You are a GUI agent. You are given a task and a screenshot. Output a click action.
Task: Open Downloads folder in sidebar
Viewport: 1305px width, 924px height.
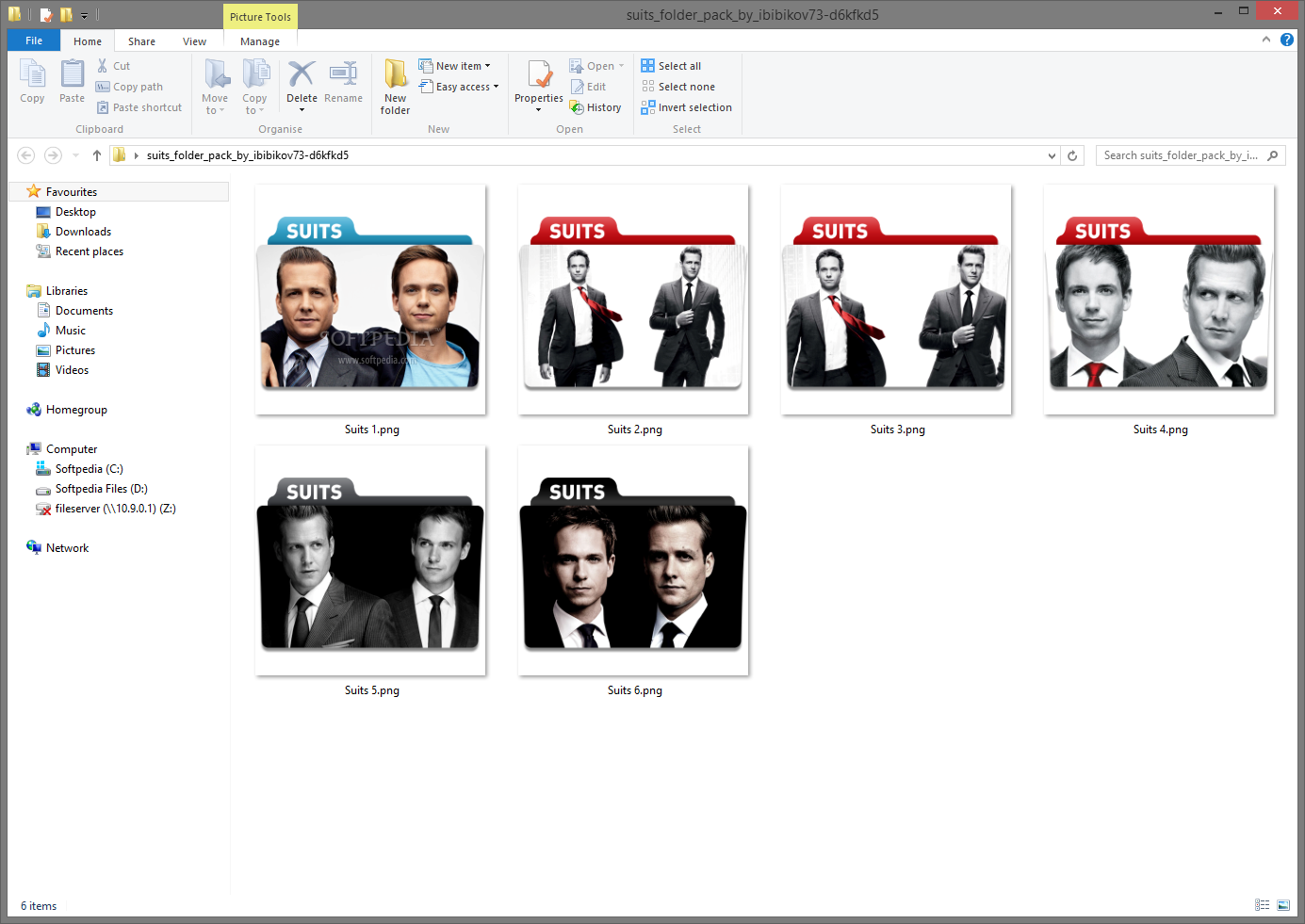83,232
